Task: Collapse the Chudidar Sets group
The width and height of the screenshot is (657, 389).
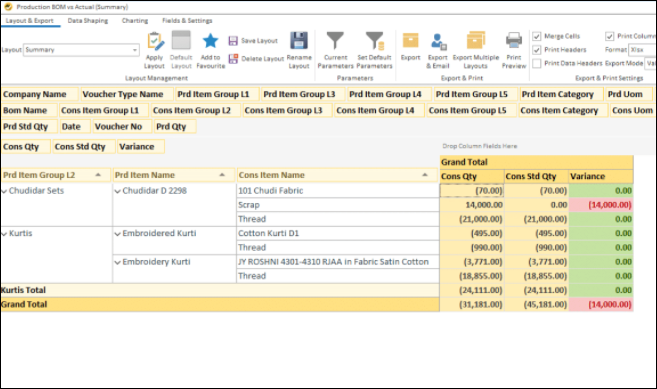Action: (4, 191)
